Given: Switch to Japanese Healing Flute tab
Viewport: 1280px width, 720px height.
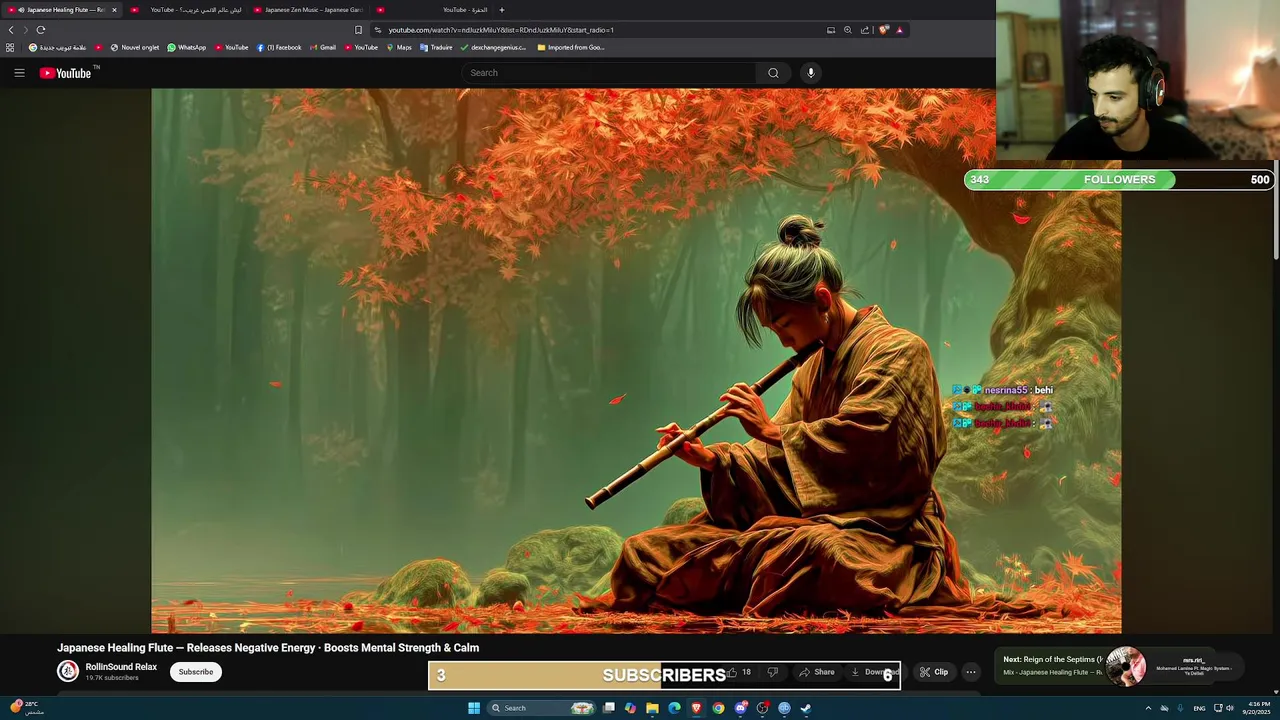Looking at the screenshot, I should pos(62,10).
